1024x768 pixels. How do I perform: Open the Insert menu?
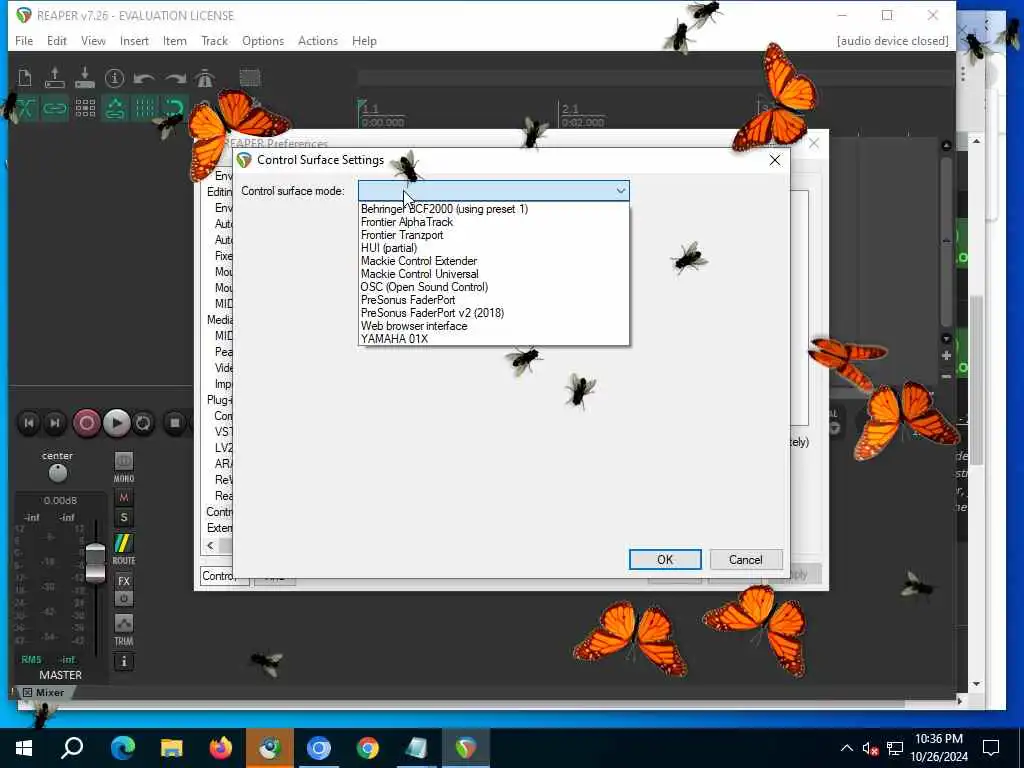click(134, 40)
